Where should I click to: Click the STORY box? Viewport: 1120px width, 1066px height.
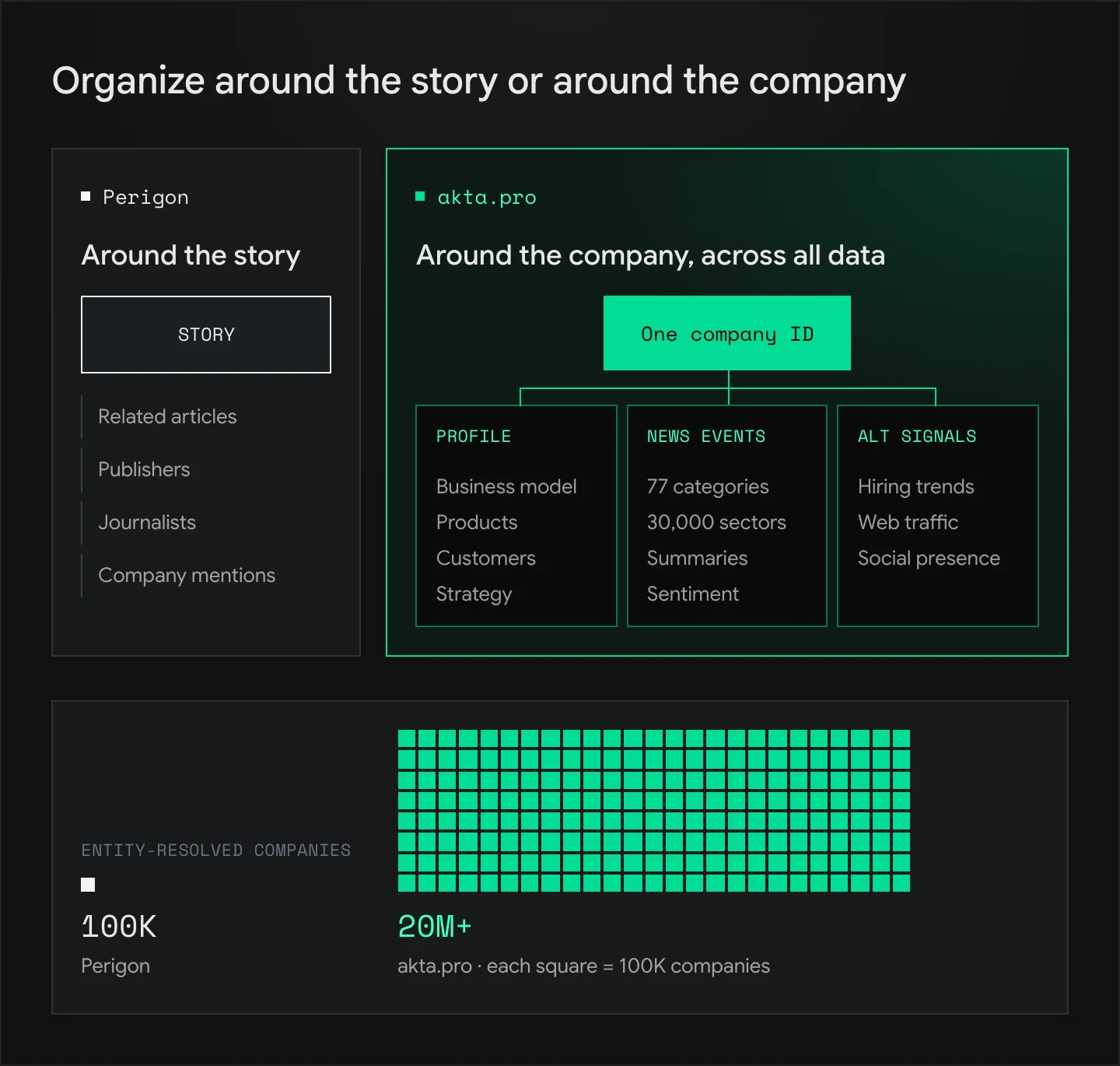206,335
